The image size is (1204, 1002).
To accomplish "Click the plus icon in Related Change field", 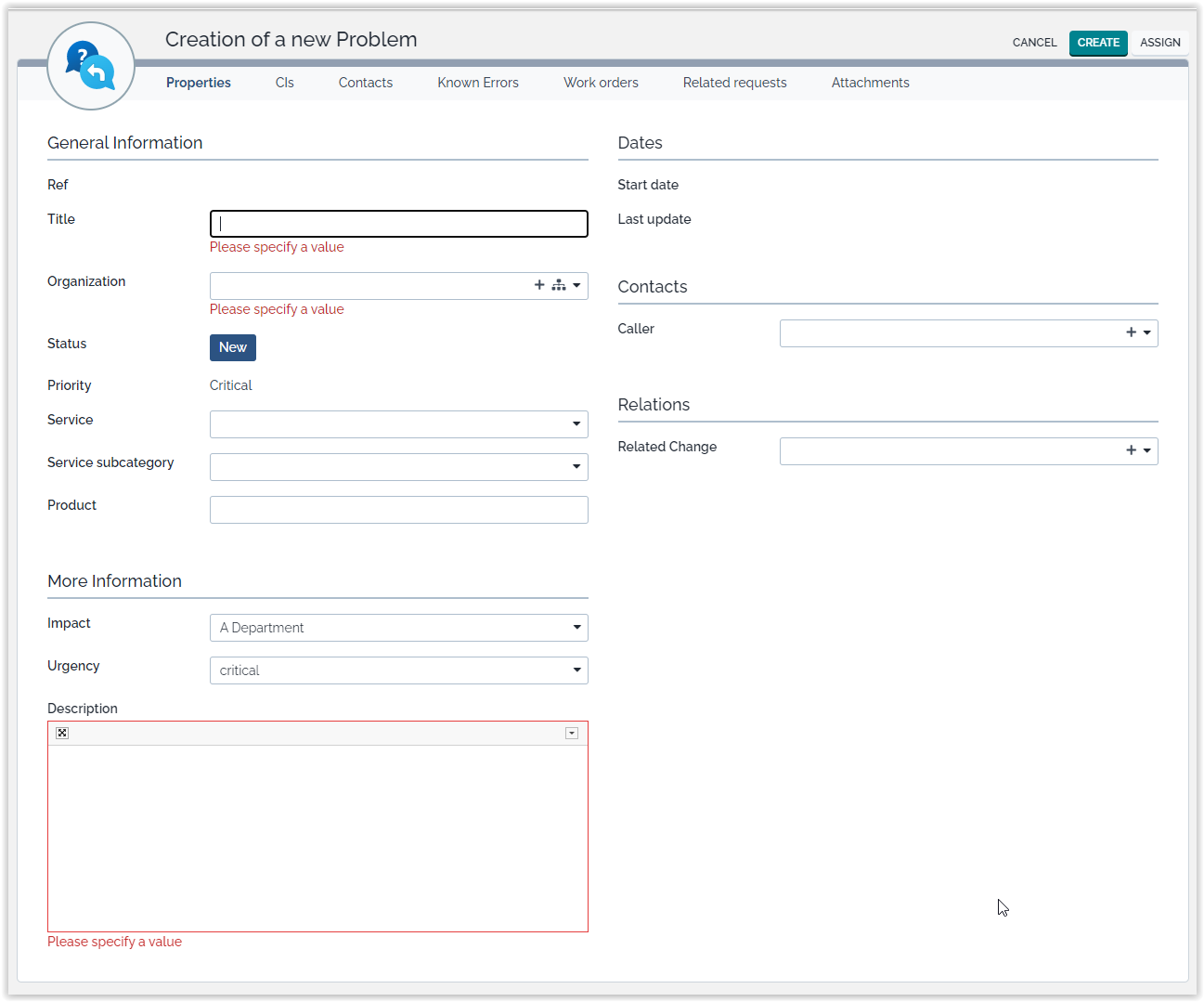I will (x=1131, y=450).
